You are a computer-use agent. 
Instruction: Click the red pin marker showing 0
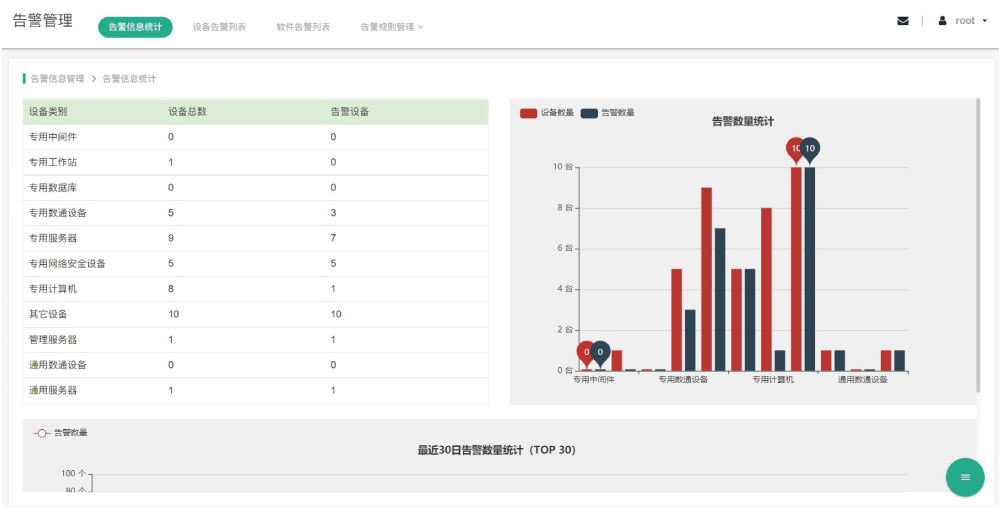click(586, 352)
